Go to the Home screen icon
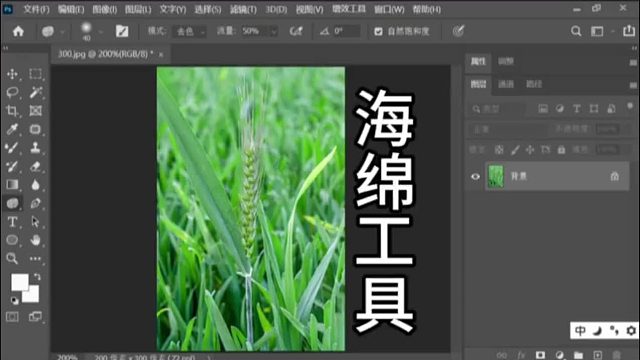Screen dimensions: 640x360 pos(18,31)
